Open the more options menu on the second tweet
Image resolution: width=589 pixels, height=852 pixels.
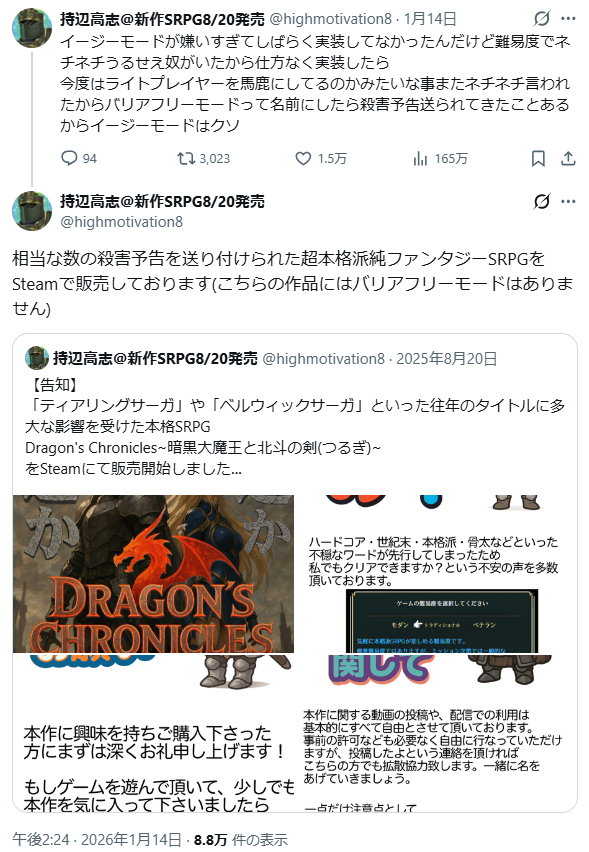[x=568, y=202]
